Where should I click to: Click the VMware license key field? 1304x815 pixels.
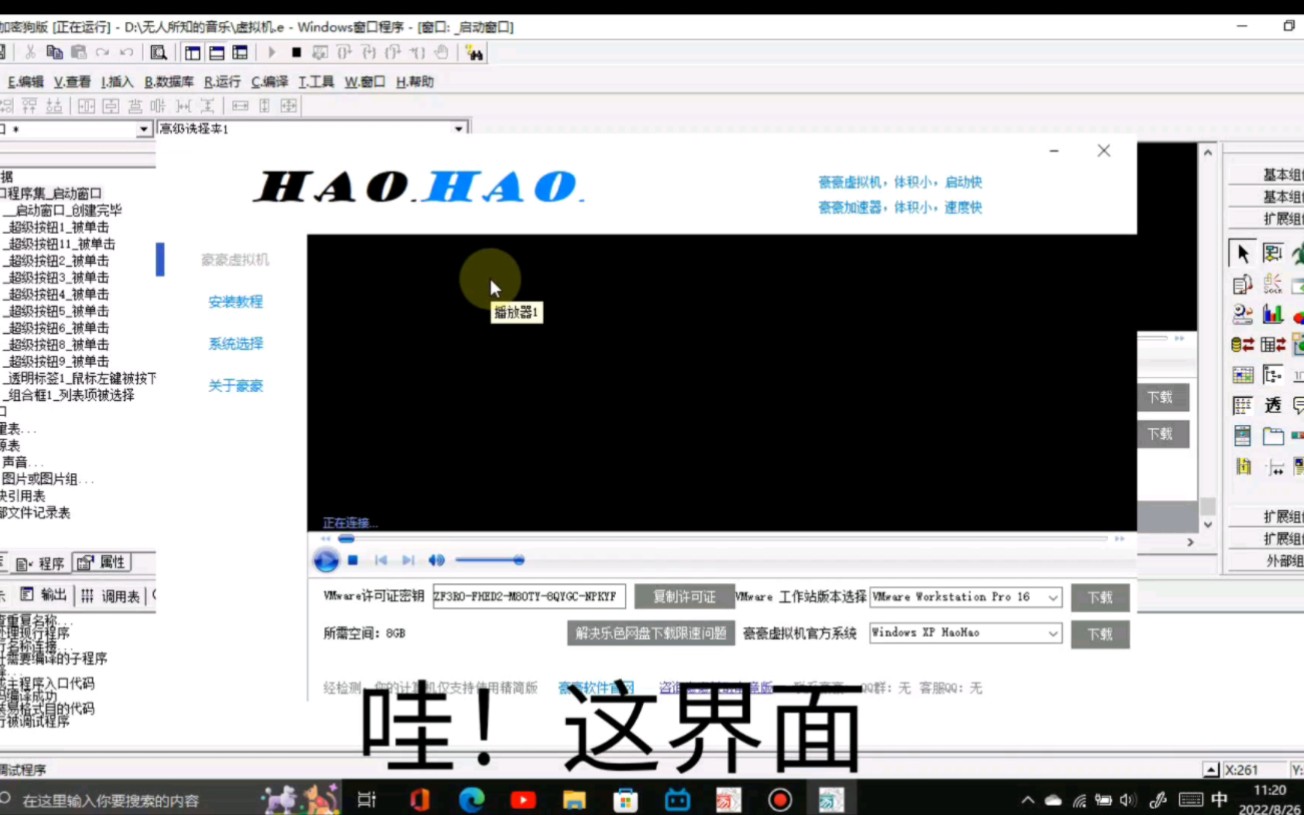click(x=529, y=597)
